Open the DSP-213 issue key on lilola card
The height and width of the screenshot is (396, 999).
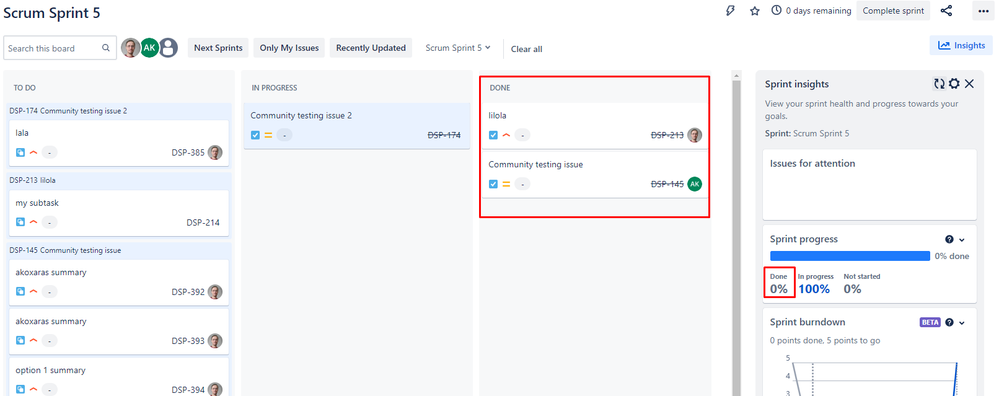(667, 135)
